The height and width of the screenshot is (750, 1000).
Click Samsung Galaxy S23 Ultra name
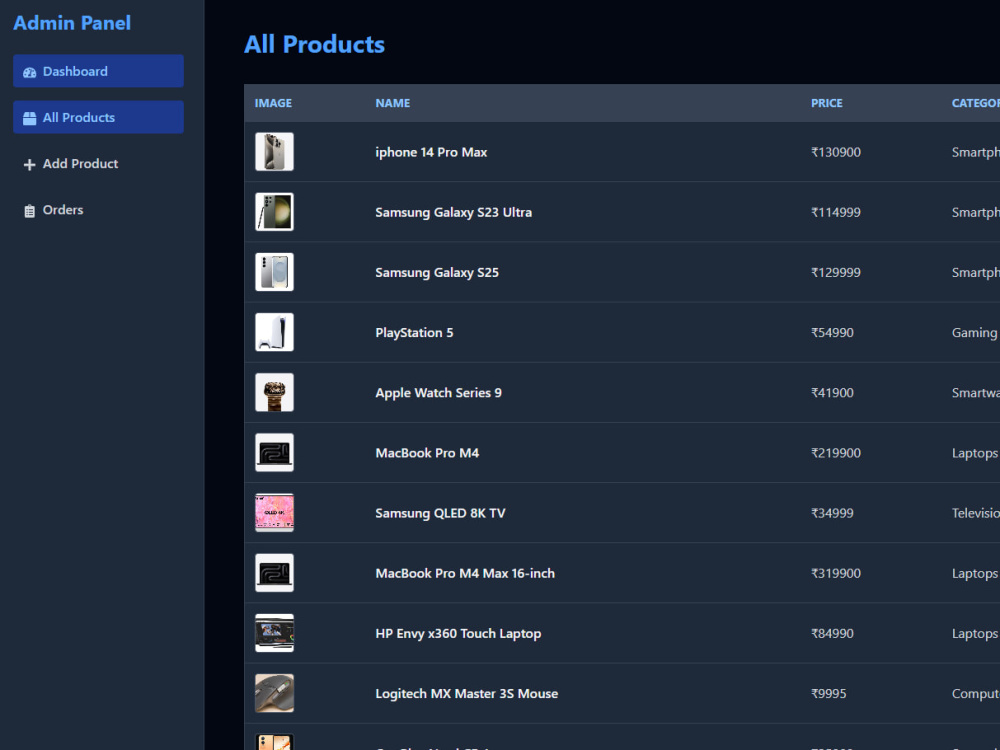coord(453,212)
